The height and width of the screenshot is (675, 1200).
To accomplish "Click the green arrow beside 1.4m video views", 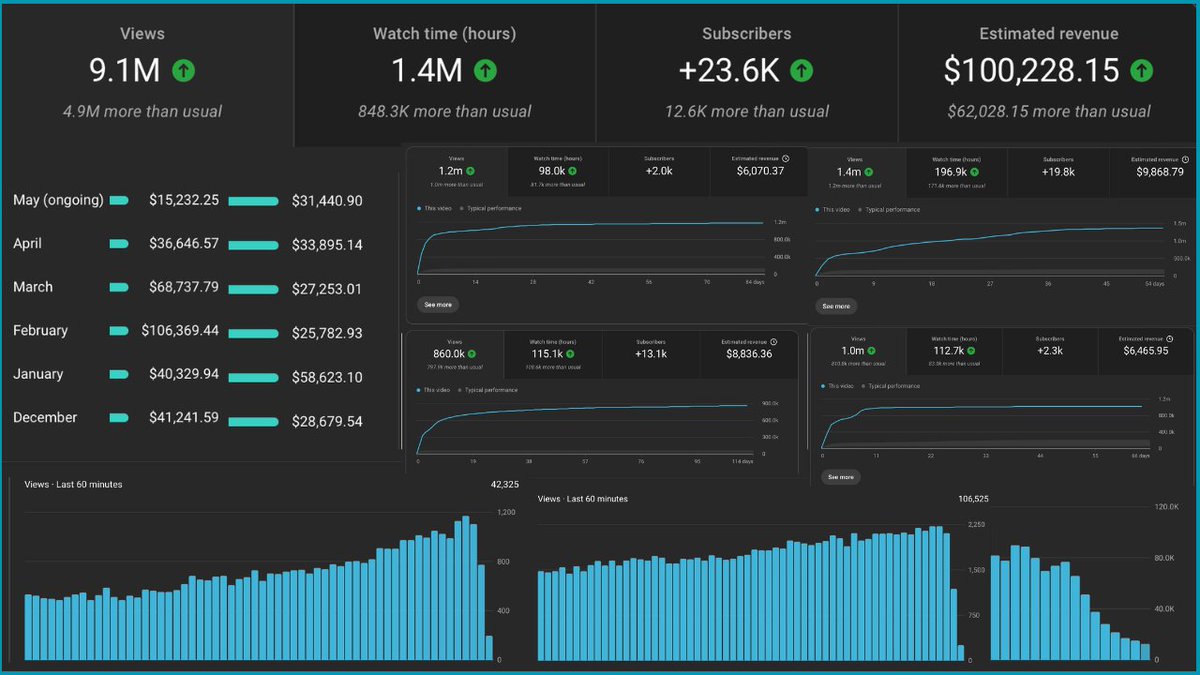I will pyautogui.click(x=870, y=172).
